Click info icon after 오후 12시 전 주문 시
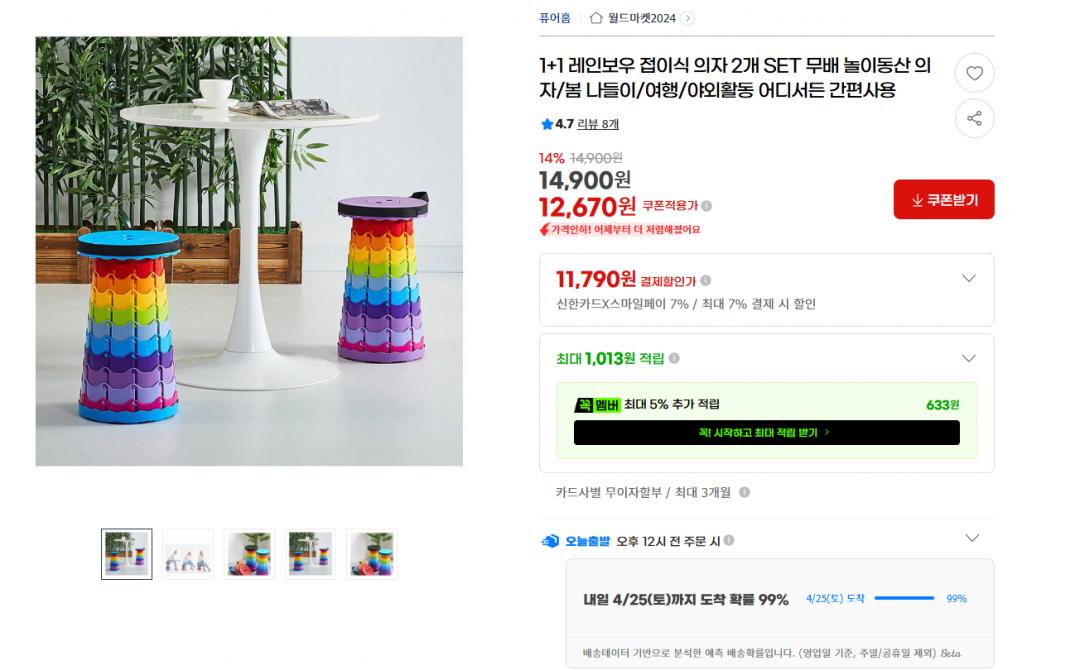The width and height of the screenshot is (1080, 670). [x=729, y=541]
